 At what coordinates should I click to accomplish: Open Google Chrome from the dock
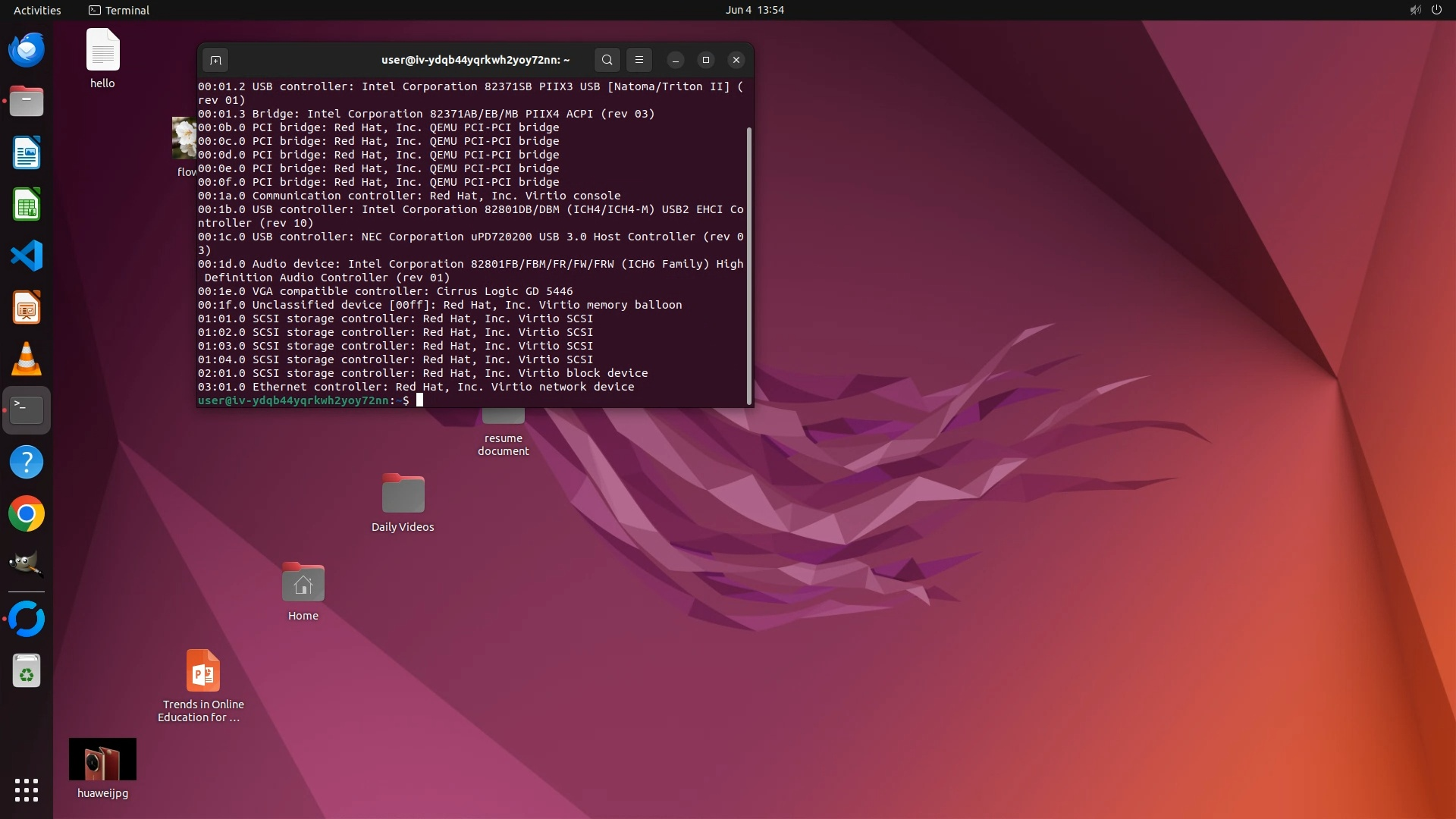point(27,514)
